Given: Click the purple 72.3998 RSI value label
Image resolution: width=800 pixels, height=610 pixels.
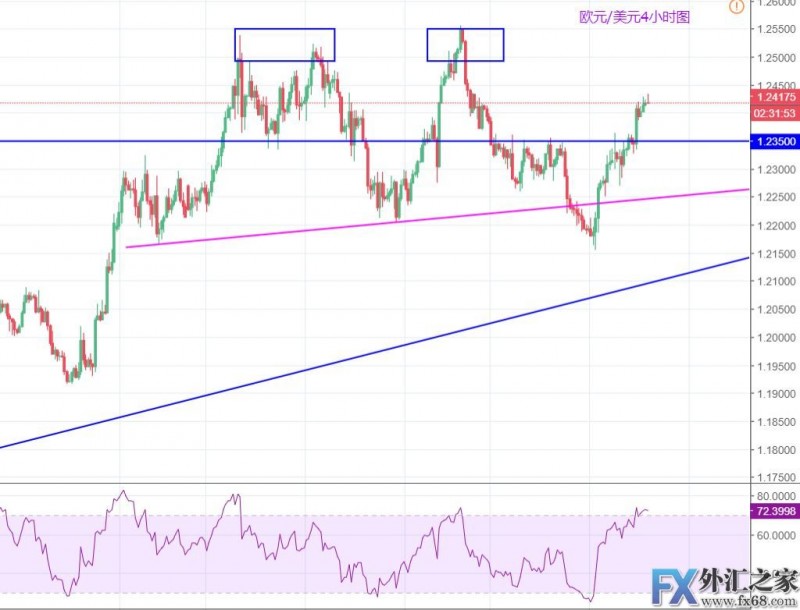Looking at the screenshot, I should point(776,511).
